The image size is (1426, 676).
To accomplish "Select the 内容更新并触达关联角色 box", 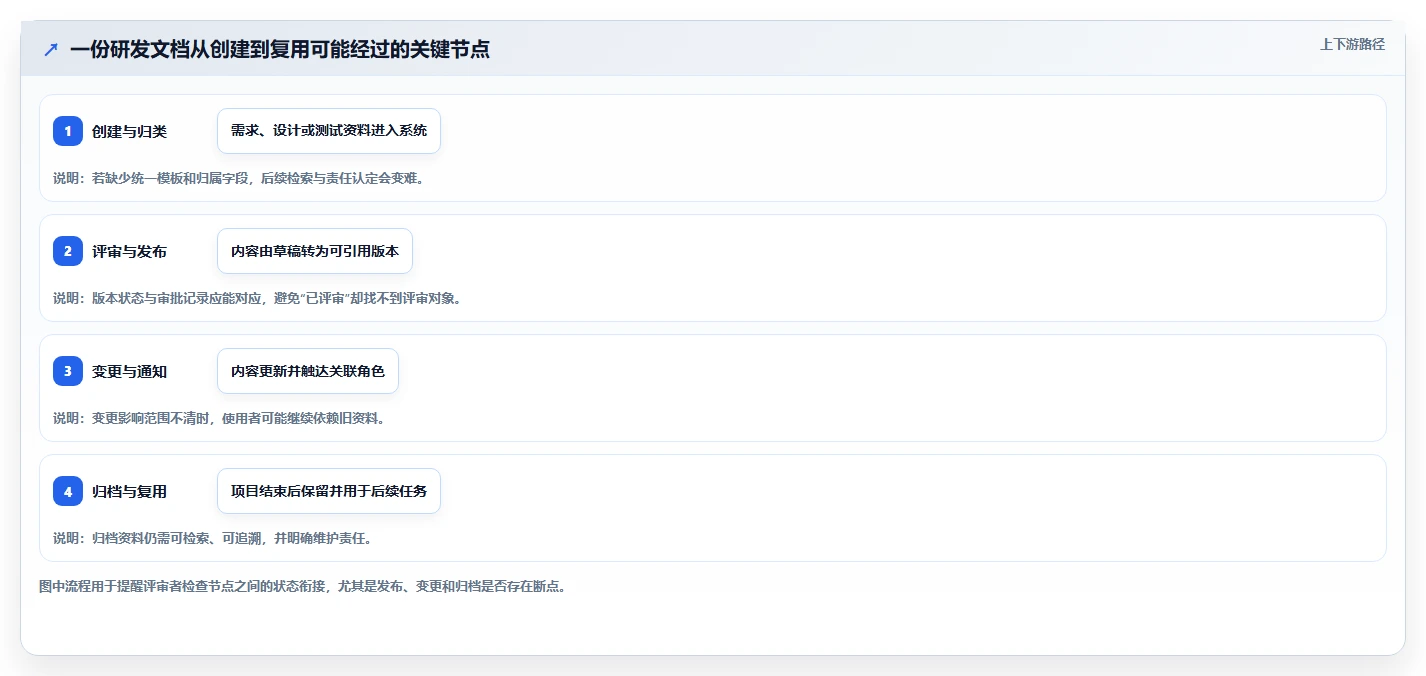I will (308, 371).
